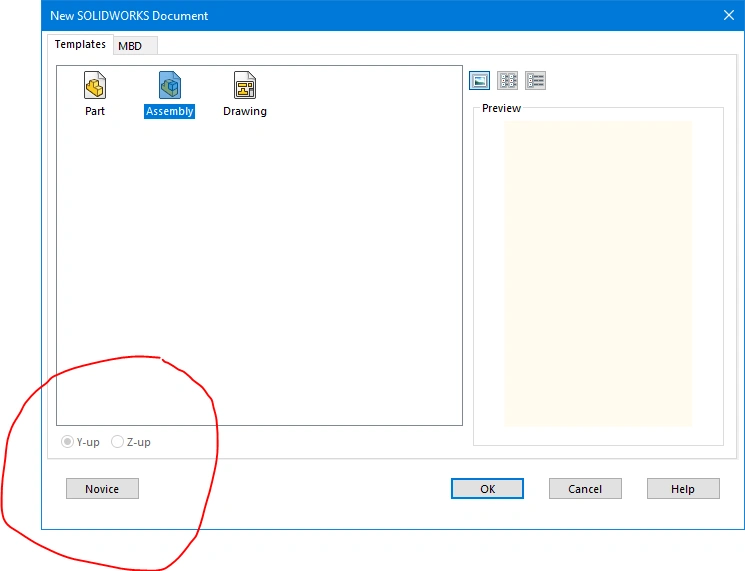Click the Cancel button

point(585,489)
